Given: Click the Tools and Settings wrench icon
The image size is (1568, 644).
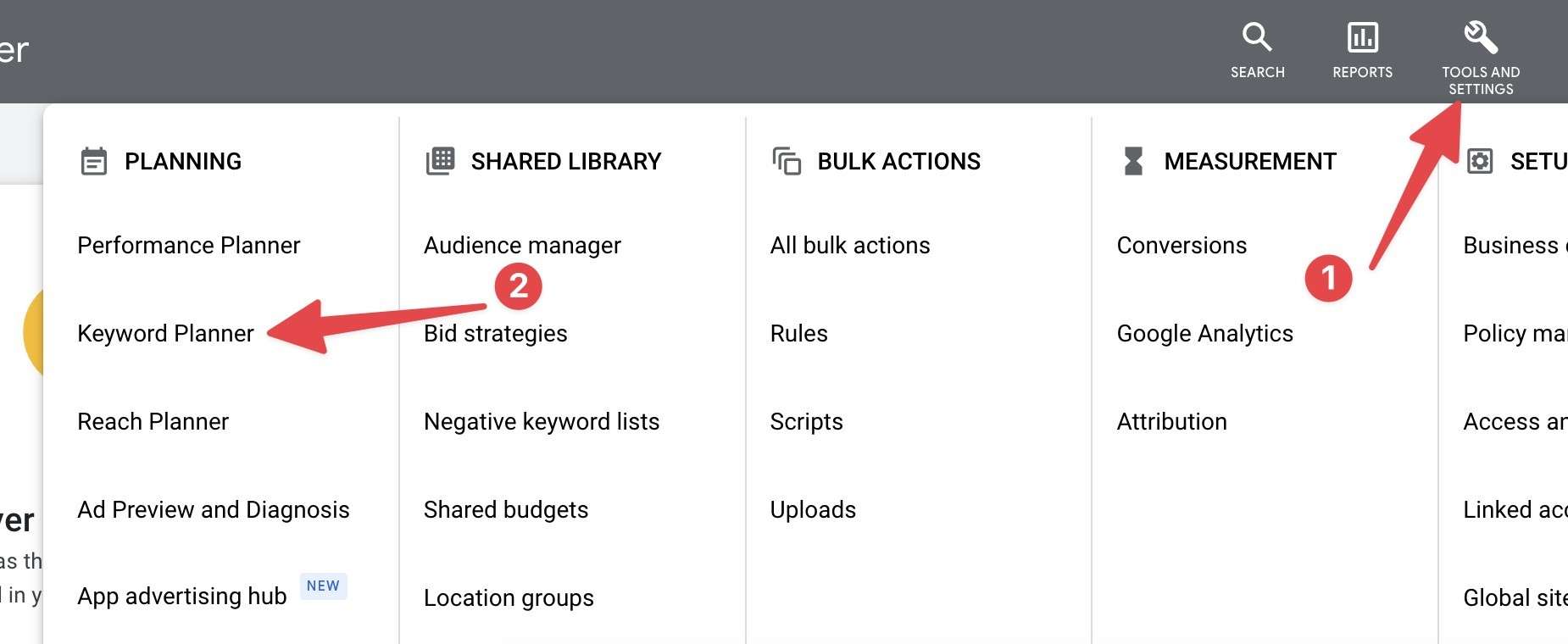Looking at the screenshot, I should click(1480, 38).
